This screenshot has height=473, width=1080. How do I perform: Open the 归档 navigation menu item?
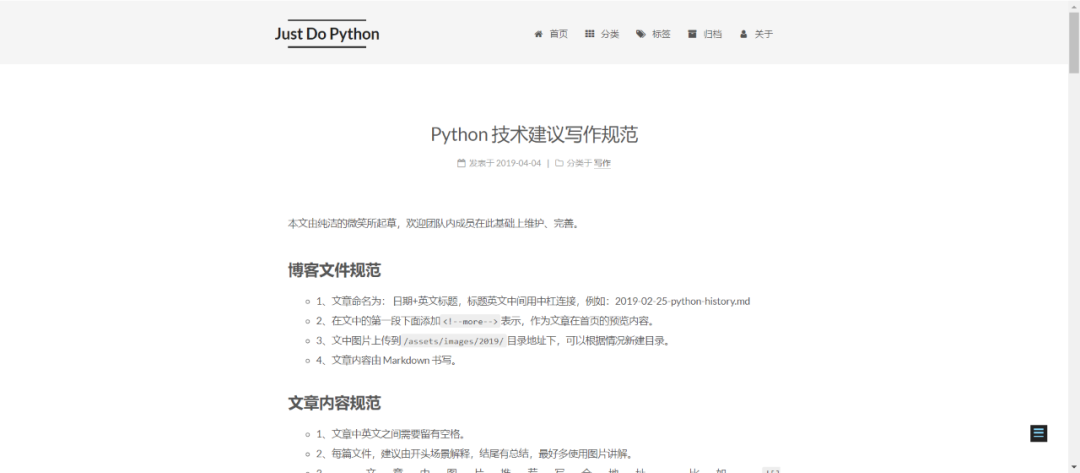coord(712,34)
